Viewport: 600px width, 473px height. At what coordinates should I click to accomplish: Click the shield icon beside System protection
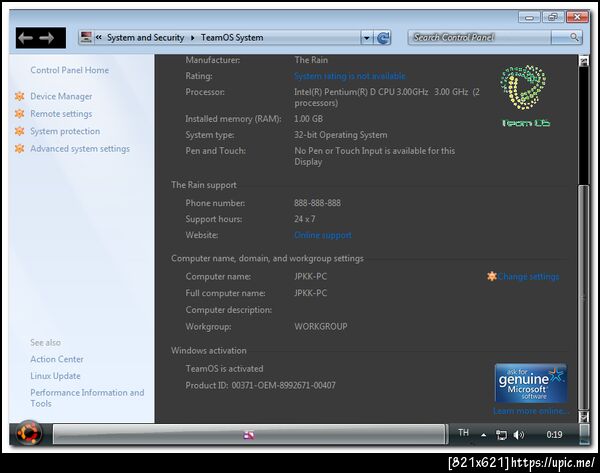click(20, 131)
